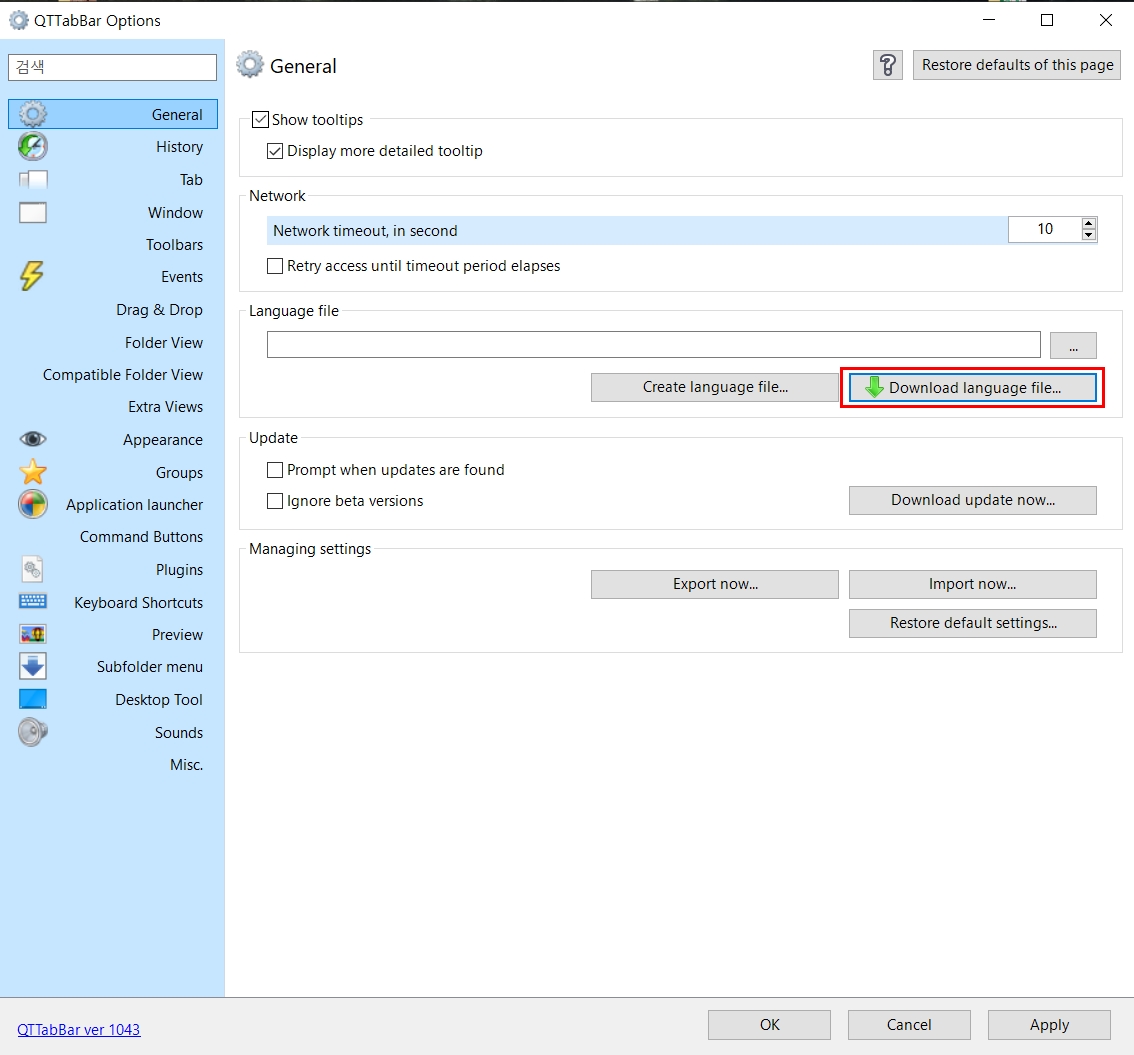Image resolution: width=1134 pixels, height=1055 pixels.
Task: Increase the network timeout with up arrow
Action: tap(1088, 223)
